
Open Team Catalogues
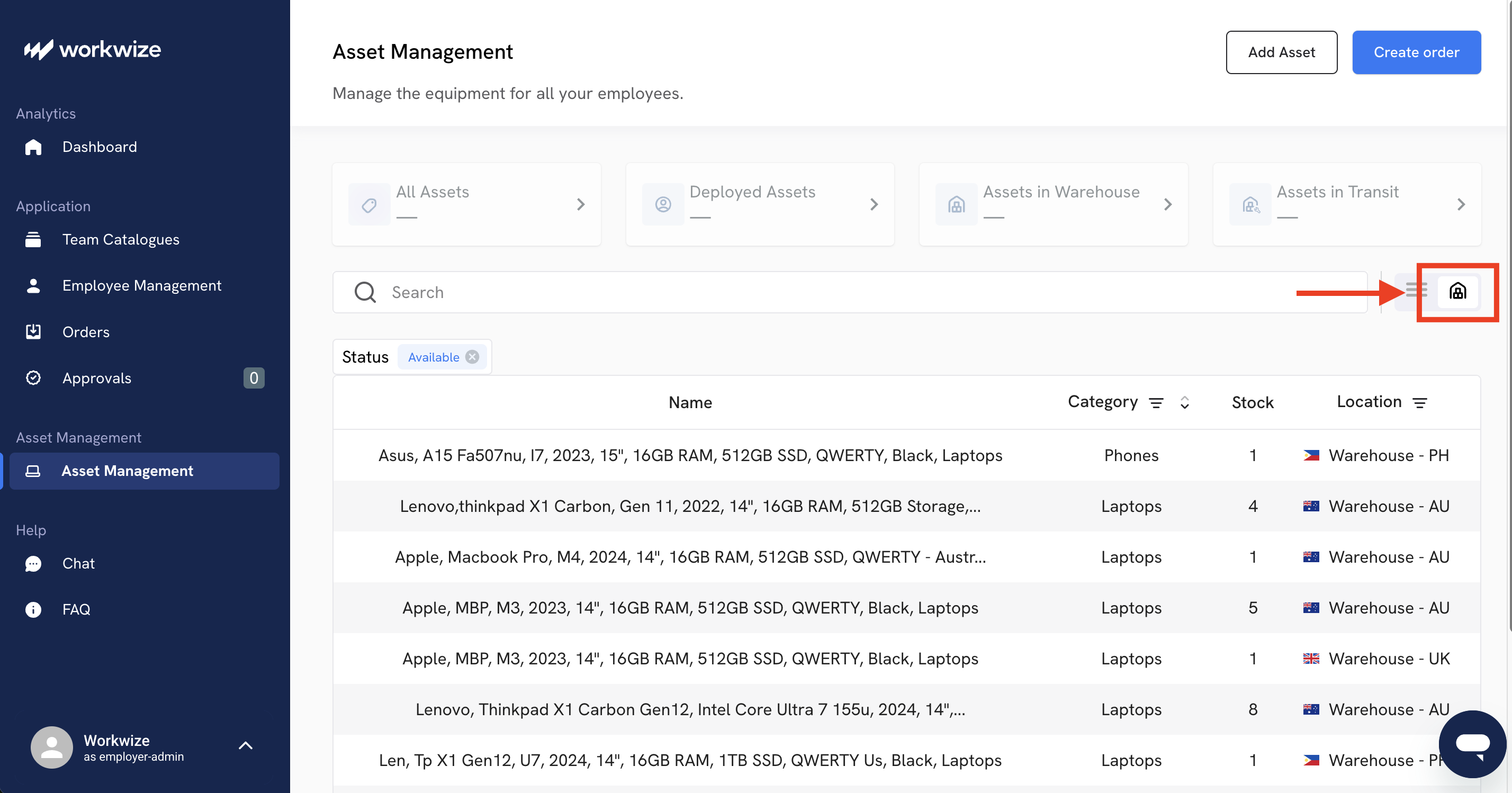120,239
